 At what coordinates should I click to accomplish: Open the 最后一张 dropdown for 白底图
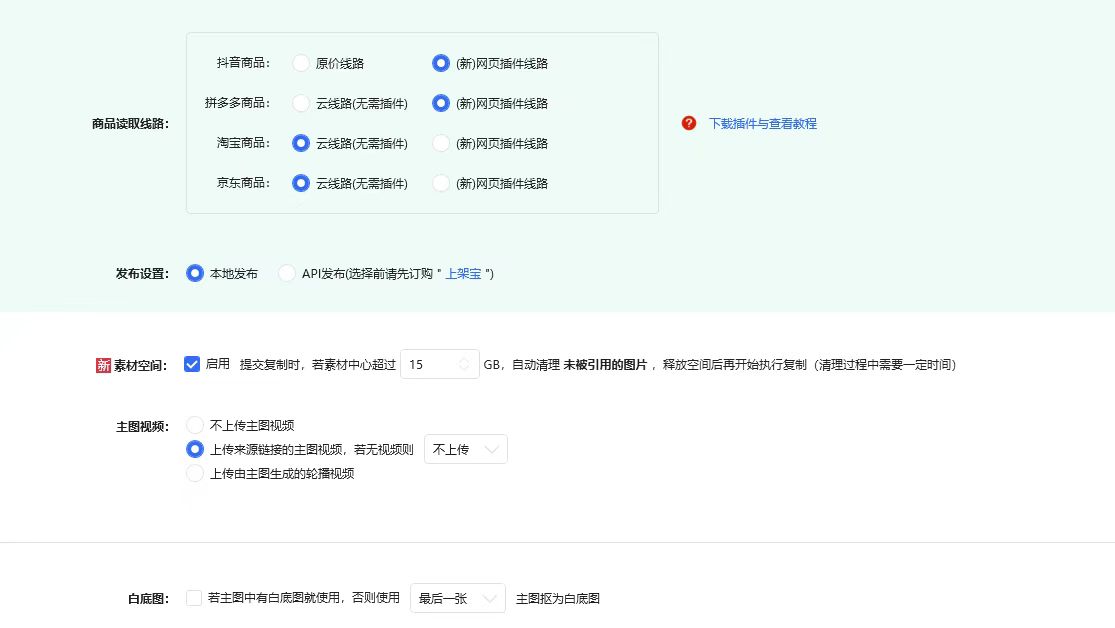click(x=457, y=597)
